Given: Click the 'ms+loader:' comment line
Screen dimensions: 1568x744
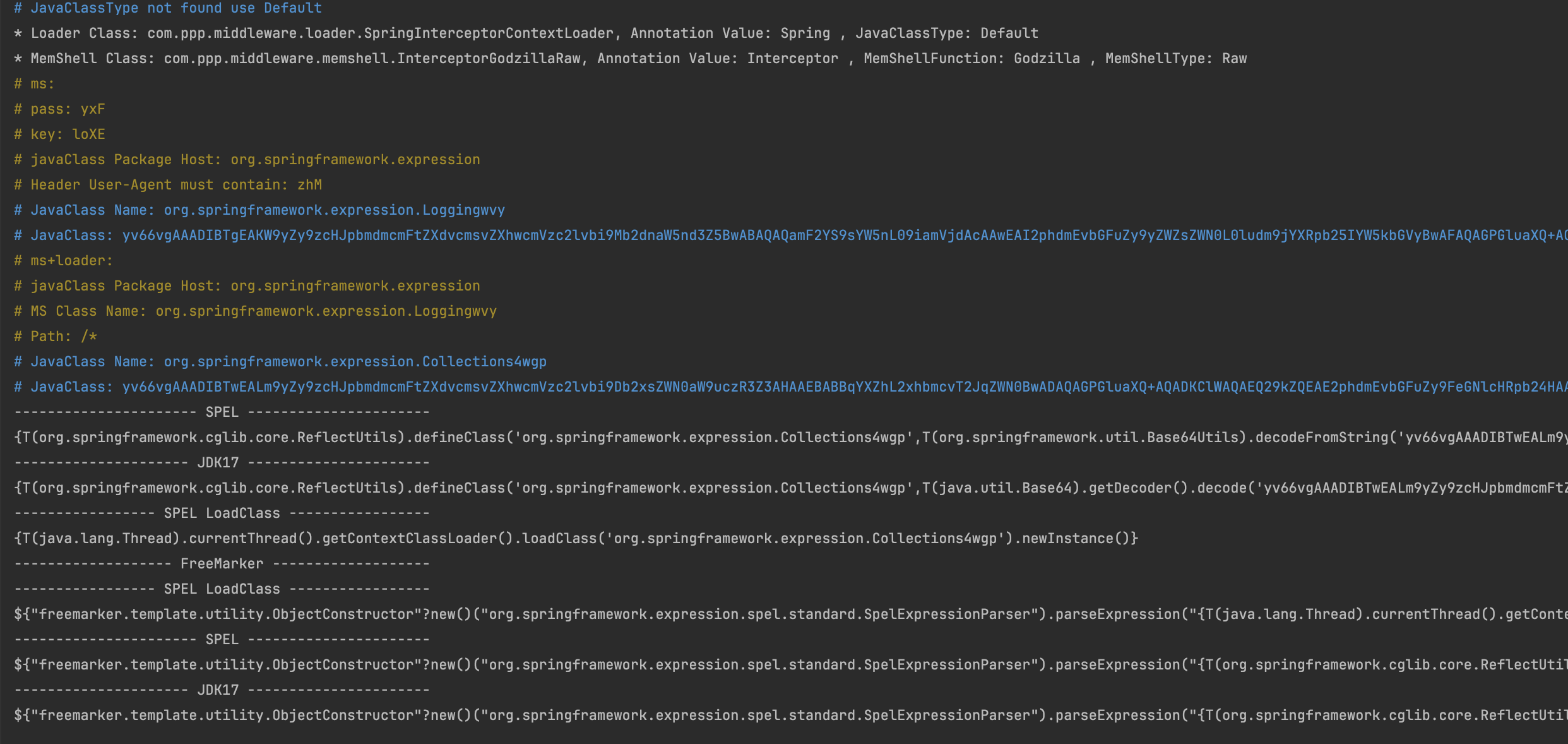Looking at the screenshot, I should [63, 261].
